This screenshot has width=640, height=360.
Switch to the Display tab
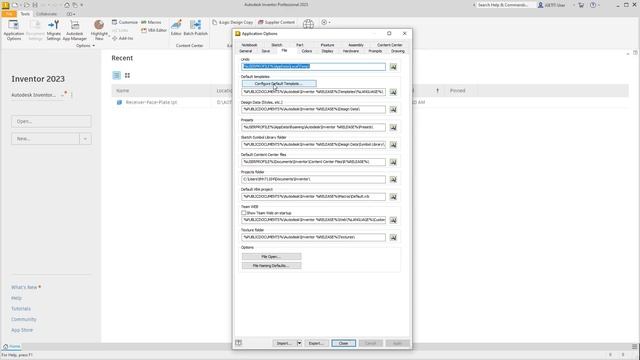coord(327,51)
